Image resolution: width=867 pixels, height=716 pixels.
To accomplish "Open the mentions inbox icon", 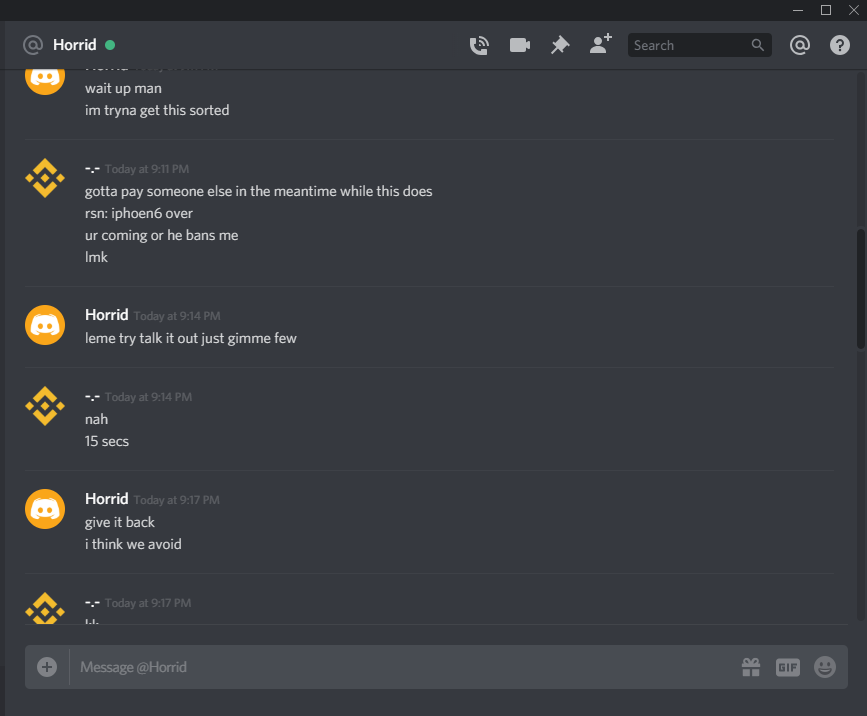I will click(799, 45).
